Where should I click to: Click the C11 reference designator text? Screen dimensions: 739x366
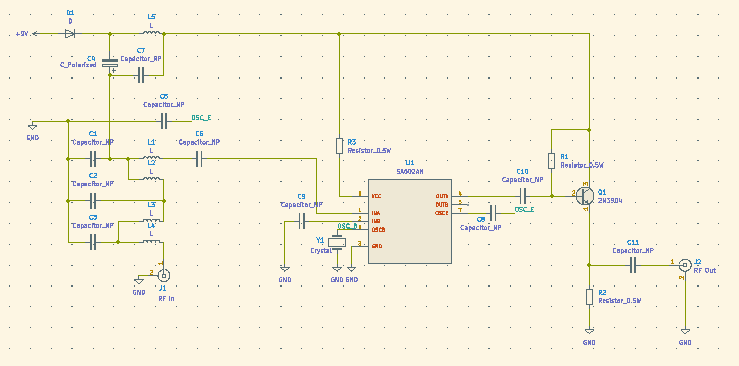tap(632, 242)
